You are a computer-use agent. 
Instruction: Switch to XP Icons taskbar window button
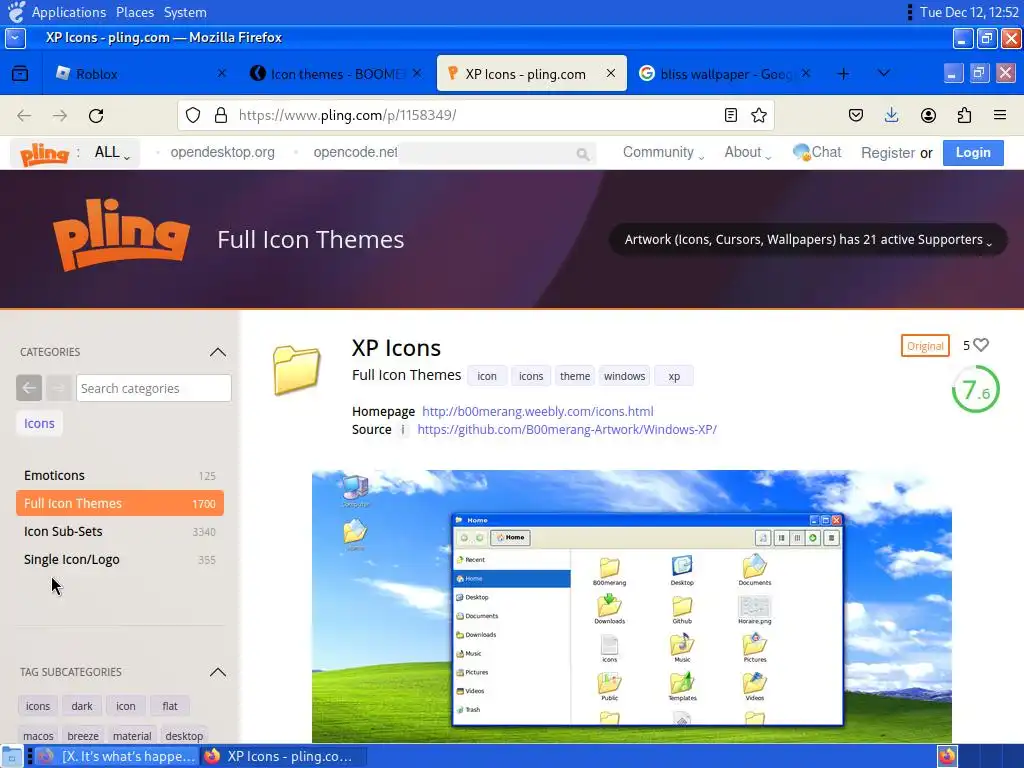point(283,756)
